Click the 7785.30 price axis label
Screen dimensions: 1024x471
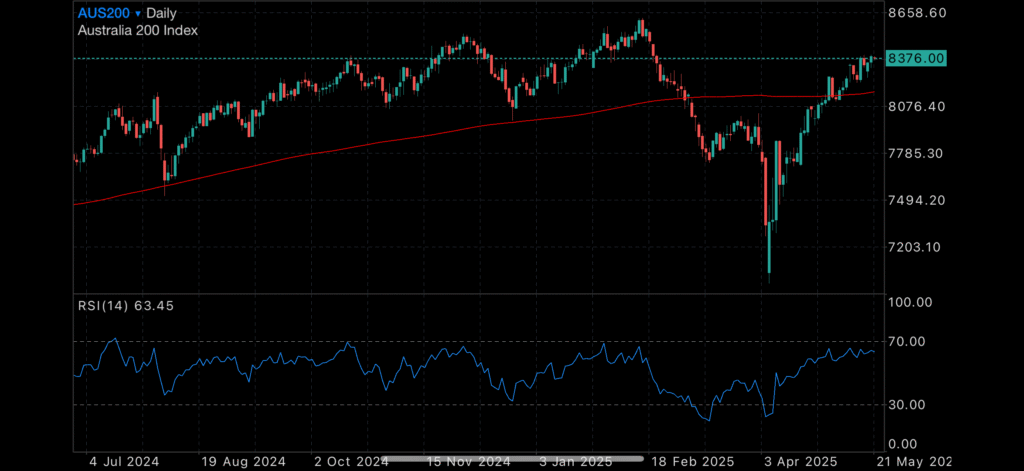[918, 154]
